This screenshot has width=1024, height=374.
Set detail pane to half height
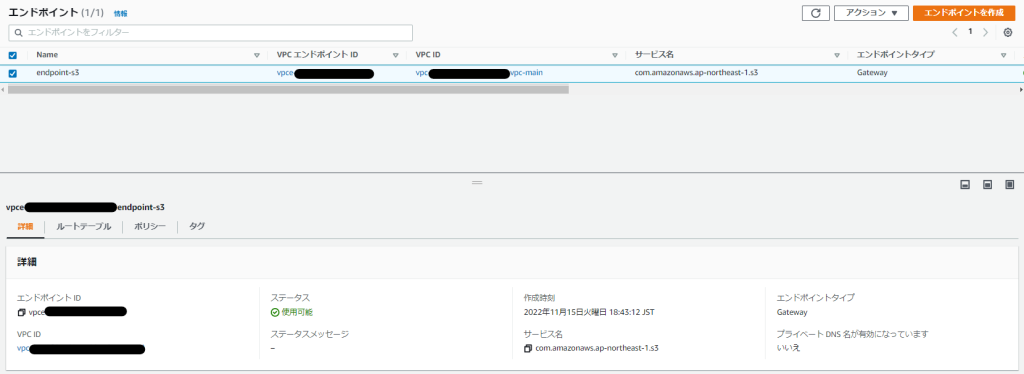[987, 185]
